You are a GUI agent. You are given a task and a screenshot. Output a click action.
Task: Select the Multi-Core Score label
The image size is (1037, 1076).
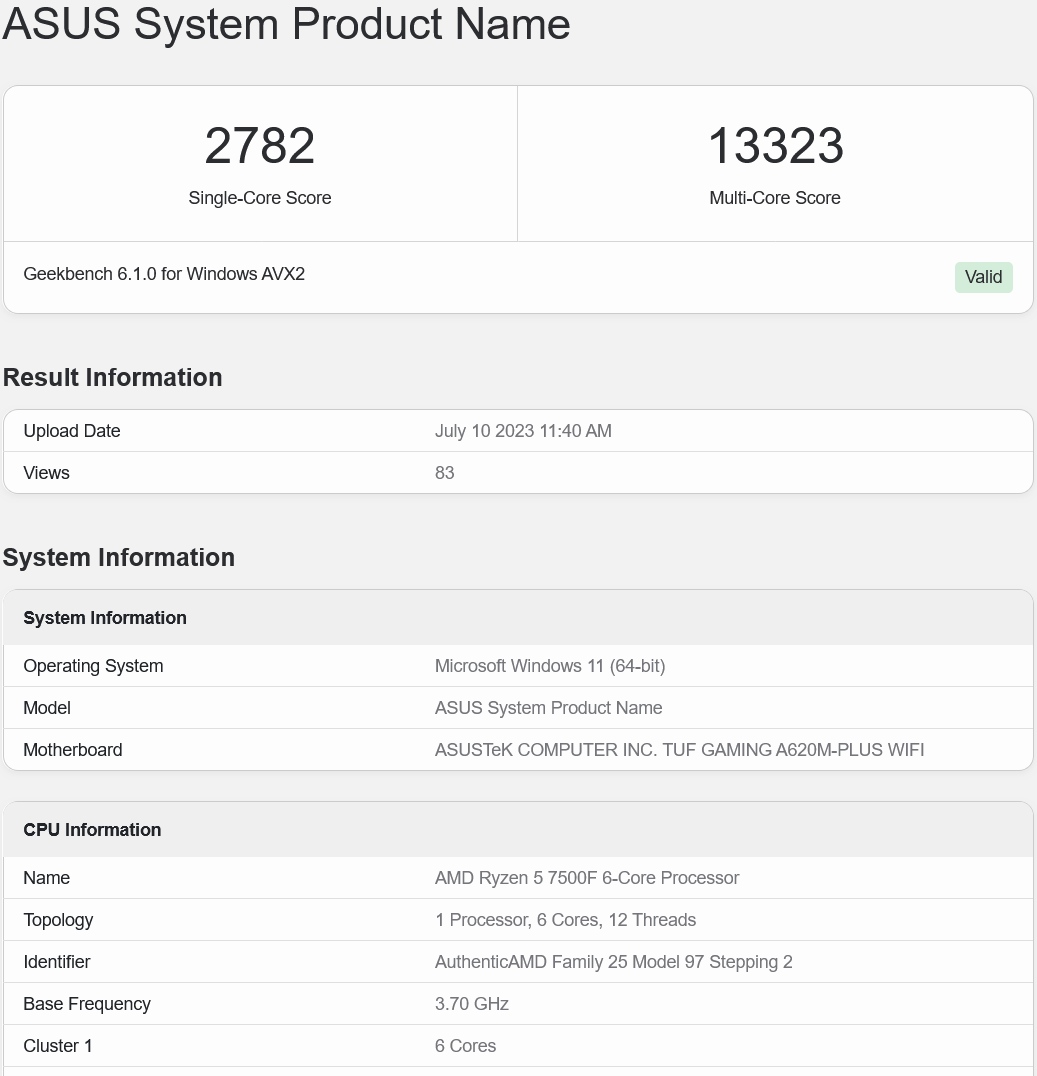click(x=775, y=198)
